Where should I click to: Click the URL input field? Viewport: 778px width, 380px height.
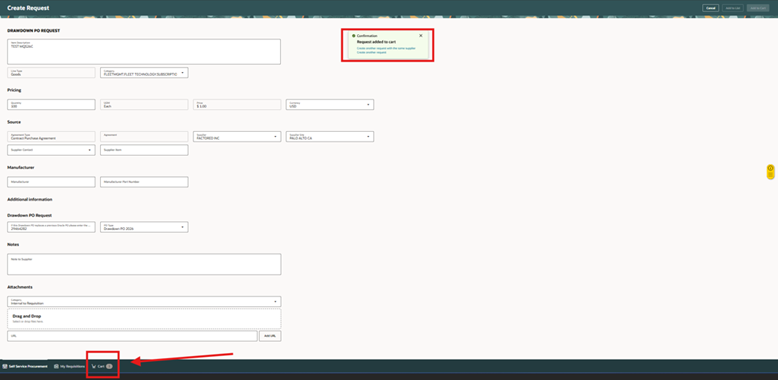(132, 336)
